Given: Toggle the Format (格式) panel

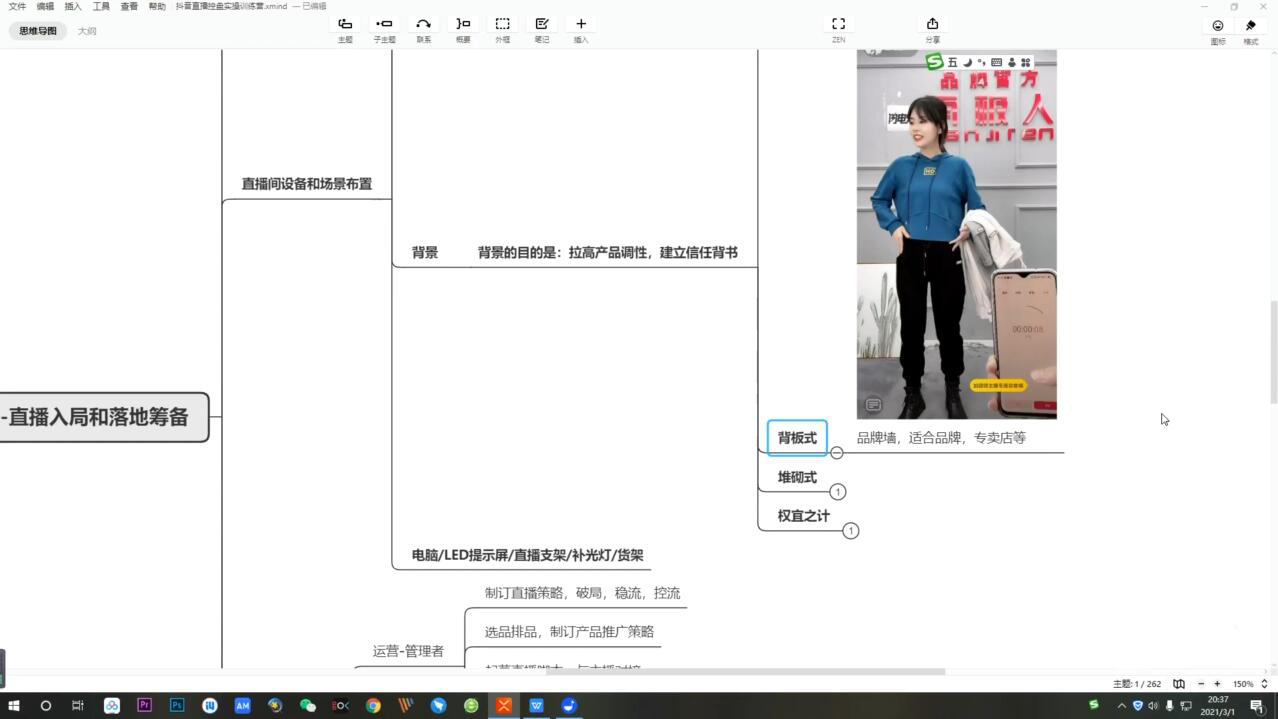Looking at the screenshot, I should (1250, 26).
